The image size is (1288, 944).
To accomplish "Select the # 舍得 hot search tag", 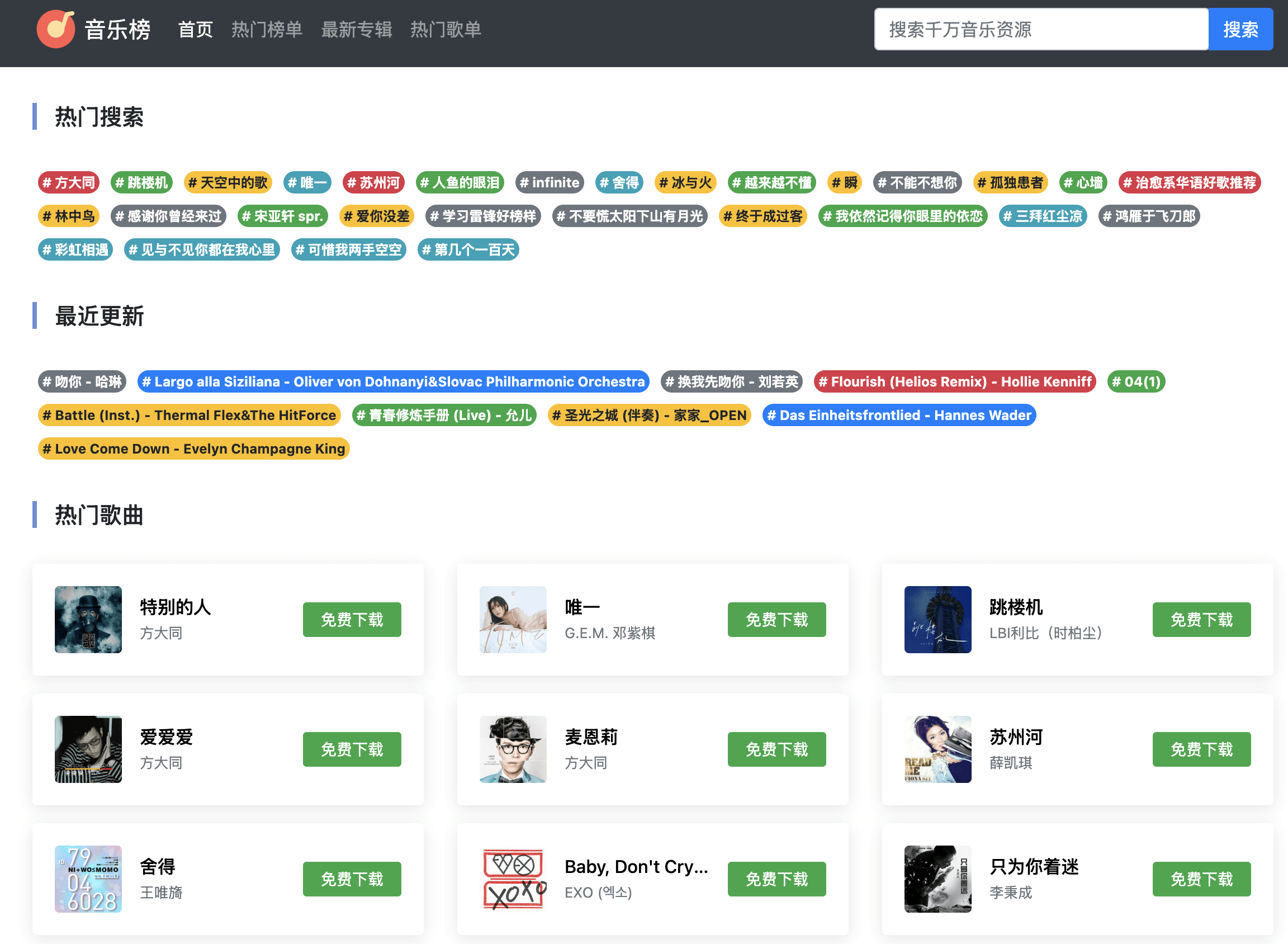I will click(x=619, y=182).
